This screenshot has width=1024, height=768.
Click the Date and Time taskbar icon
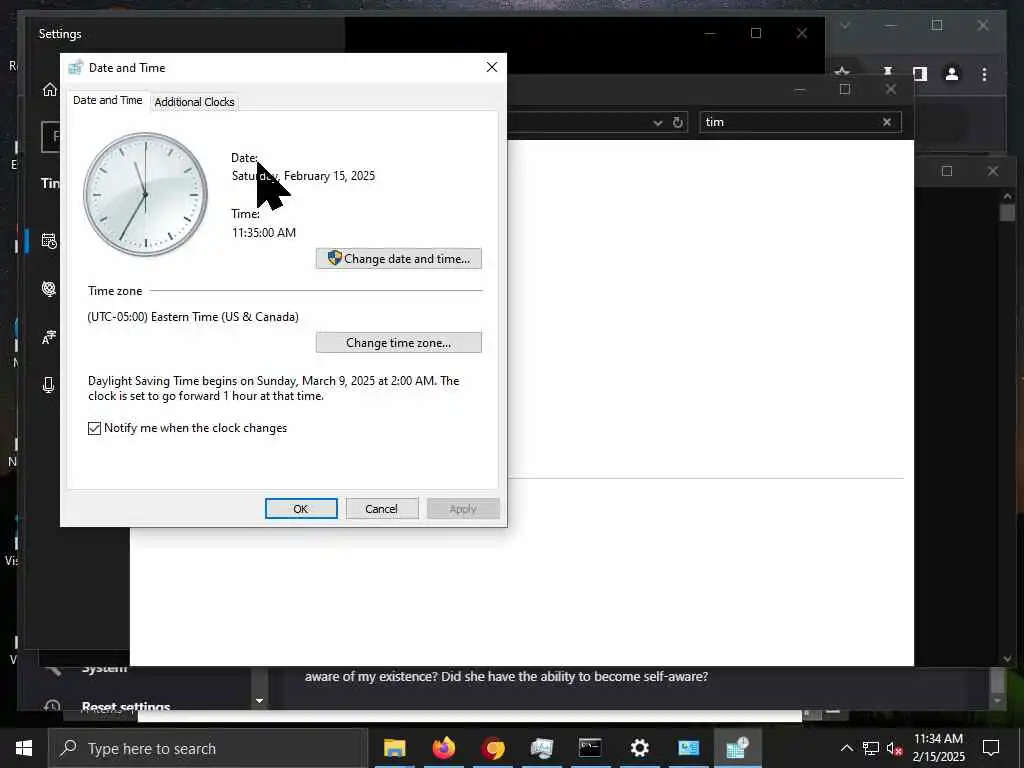[x=737, y=748]
